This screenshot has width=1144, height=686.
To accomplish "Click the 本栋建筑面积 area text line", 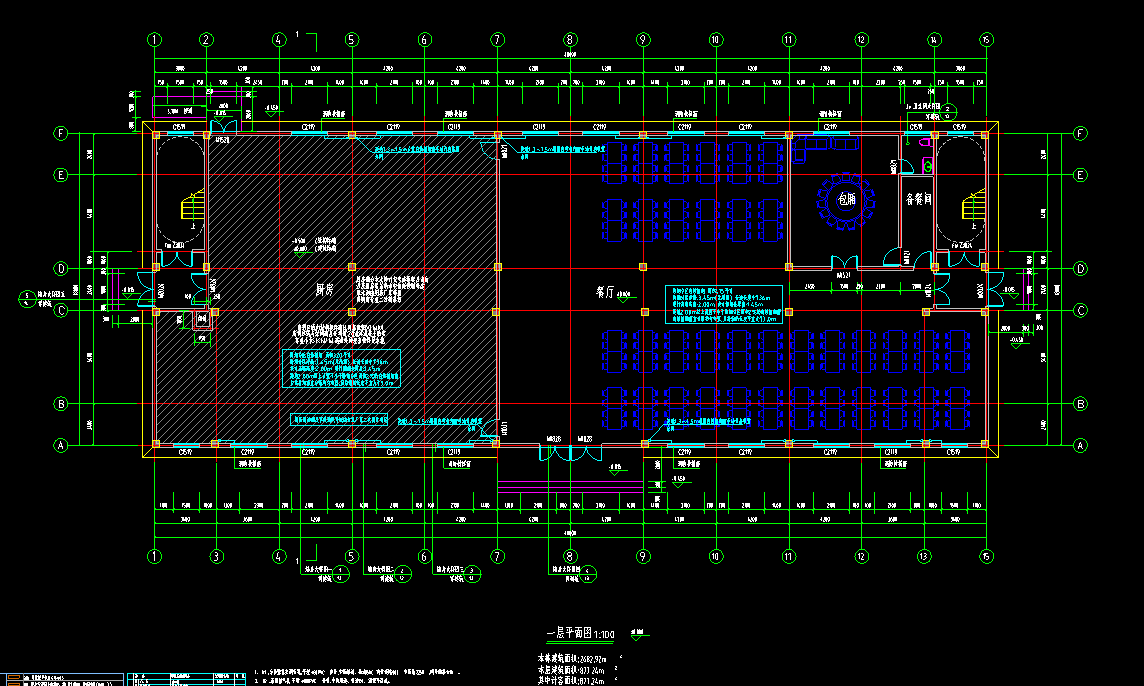I will pyautogui.click(x=573, y=658).
